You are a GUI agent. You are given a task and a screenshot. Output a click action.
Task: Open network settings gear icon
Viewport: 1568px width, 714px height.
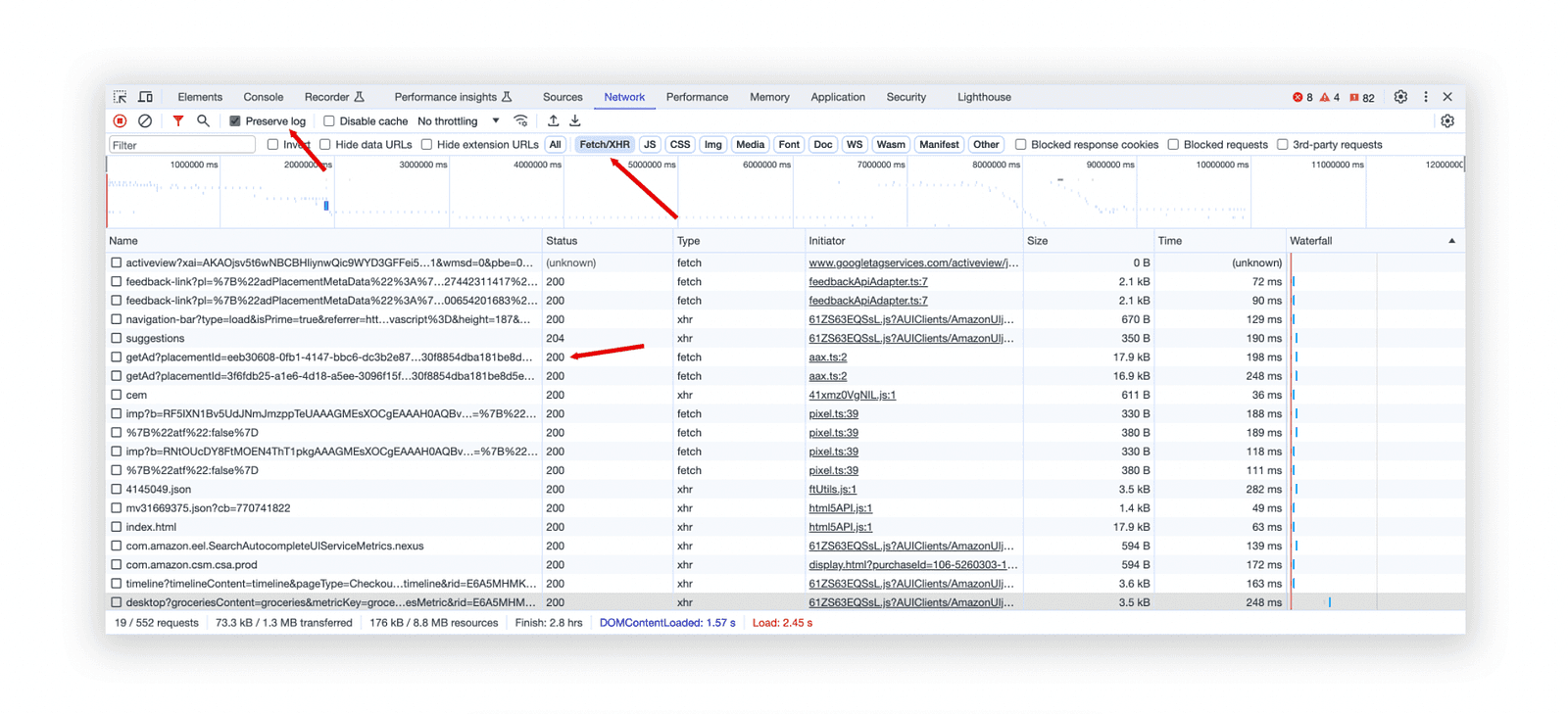click(x=1447, y=121)
